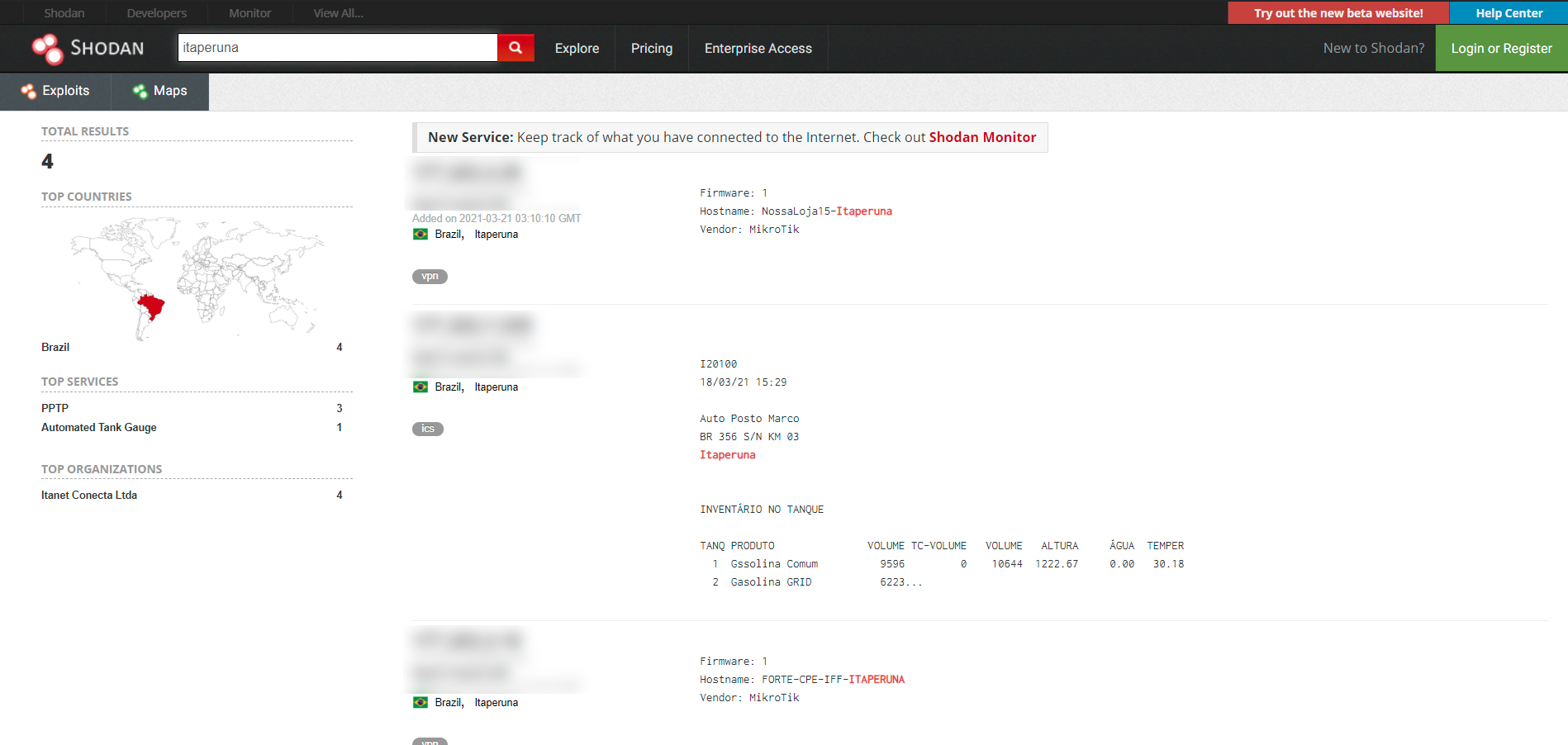Click Try out the new beta website
Image resolution: width=1568 pixels, height=745 pixels.
click(1338, 13)
